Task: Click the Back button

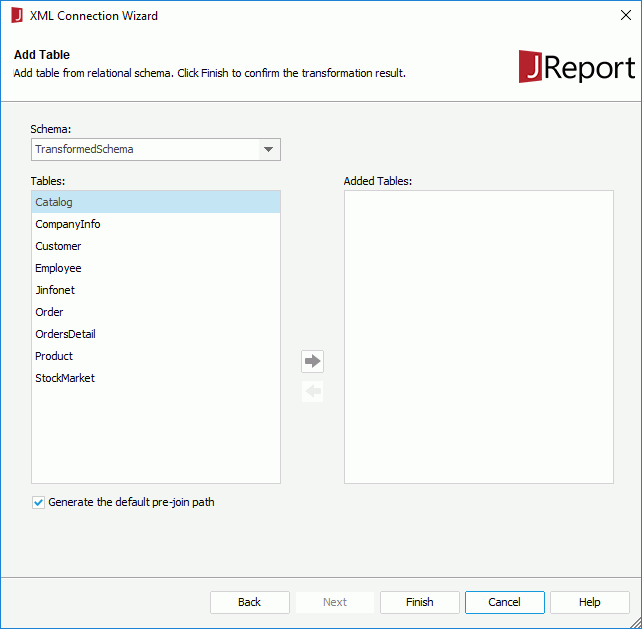Action: [x=250, y=602]
